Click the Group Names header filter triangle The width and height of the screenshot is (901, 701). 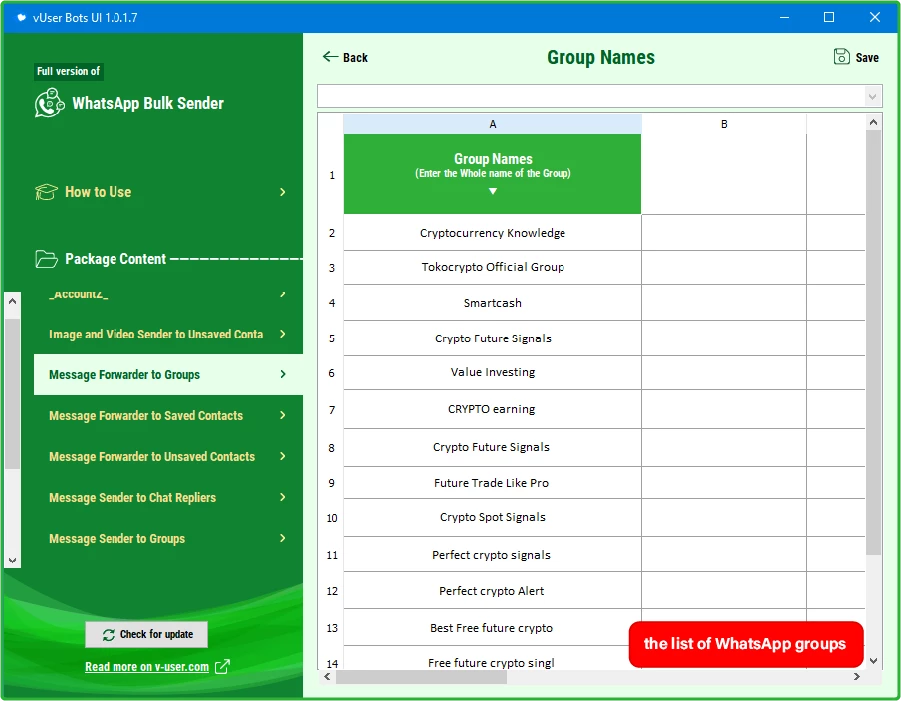492,191
